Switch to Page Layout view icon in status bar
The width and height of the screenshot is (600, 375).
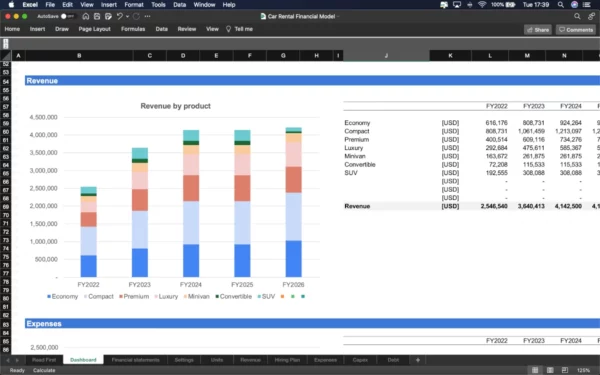coord(550,370)
